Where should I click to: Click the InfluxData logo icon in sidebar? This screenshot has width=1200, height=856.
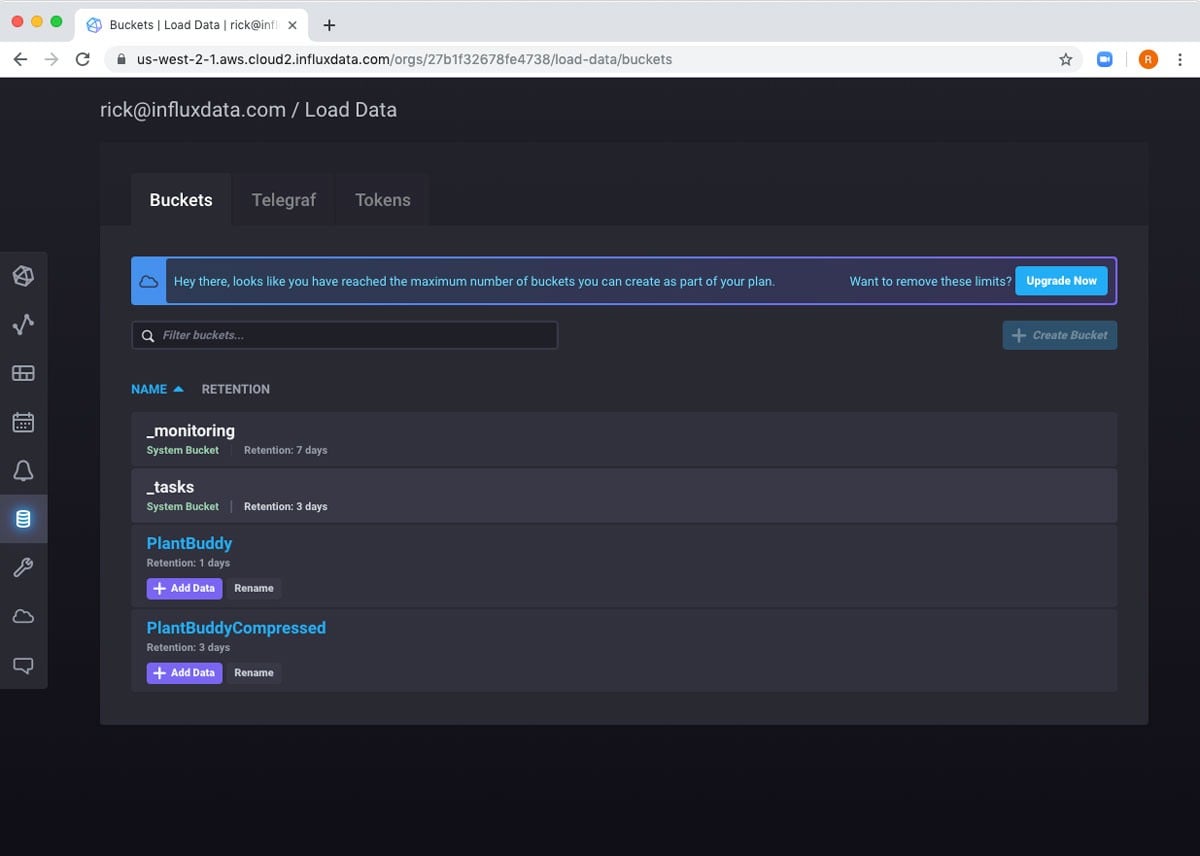tap(23, 276)
